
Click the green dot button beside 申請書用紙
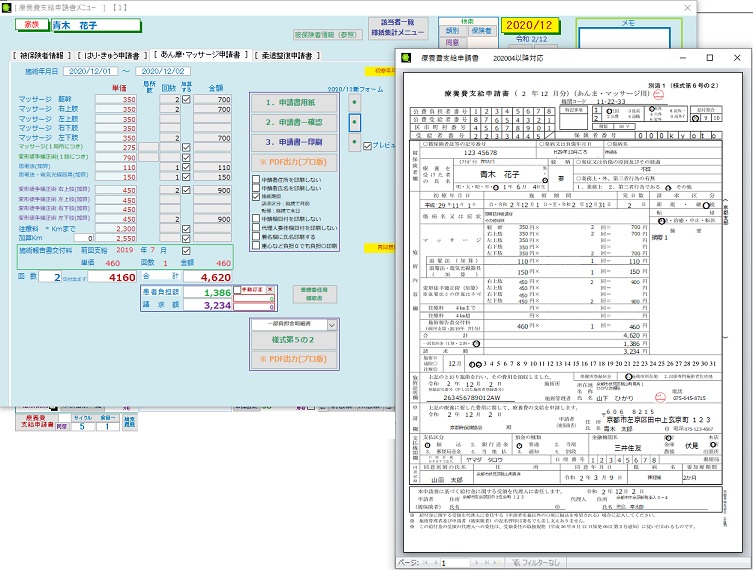[354, 102]
